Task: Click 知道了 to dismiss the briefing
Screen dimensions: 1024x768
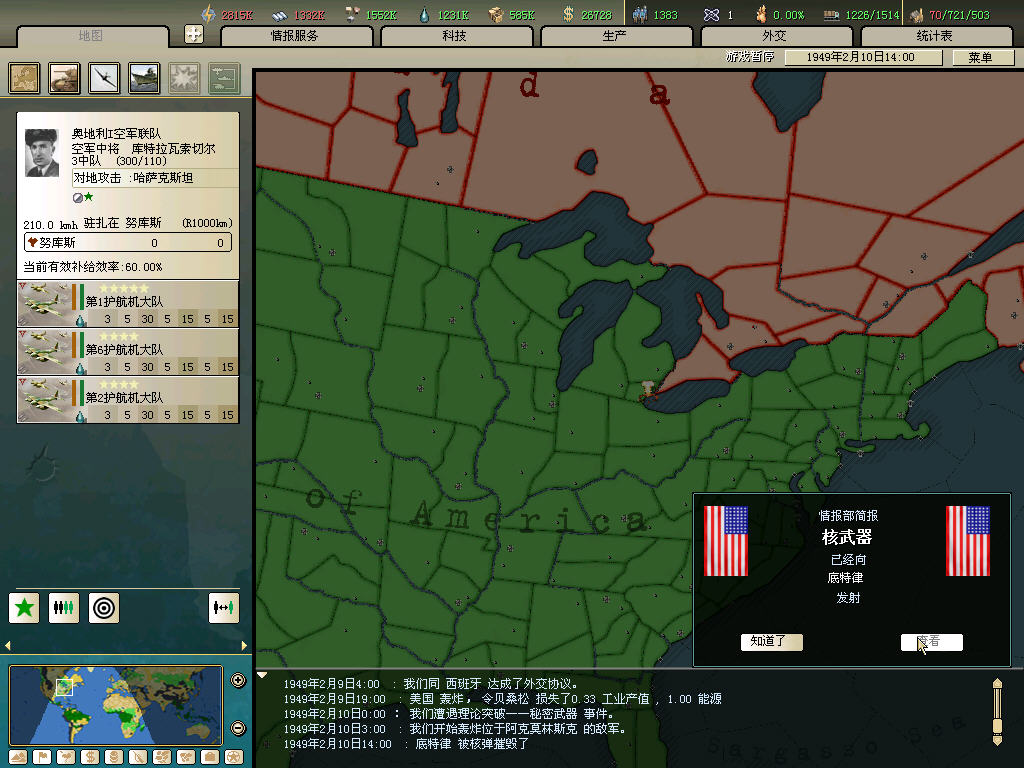Action: 772,642
